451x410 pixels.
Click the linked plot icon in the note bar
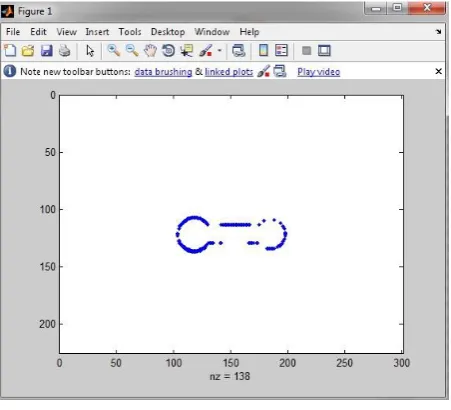click(280, 71)
